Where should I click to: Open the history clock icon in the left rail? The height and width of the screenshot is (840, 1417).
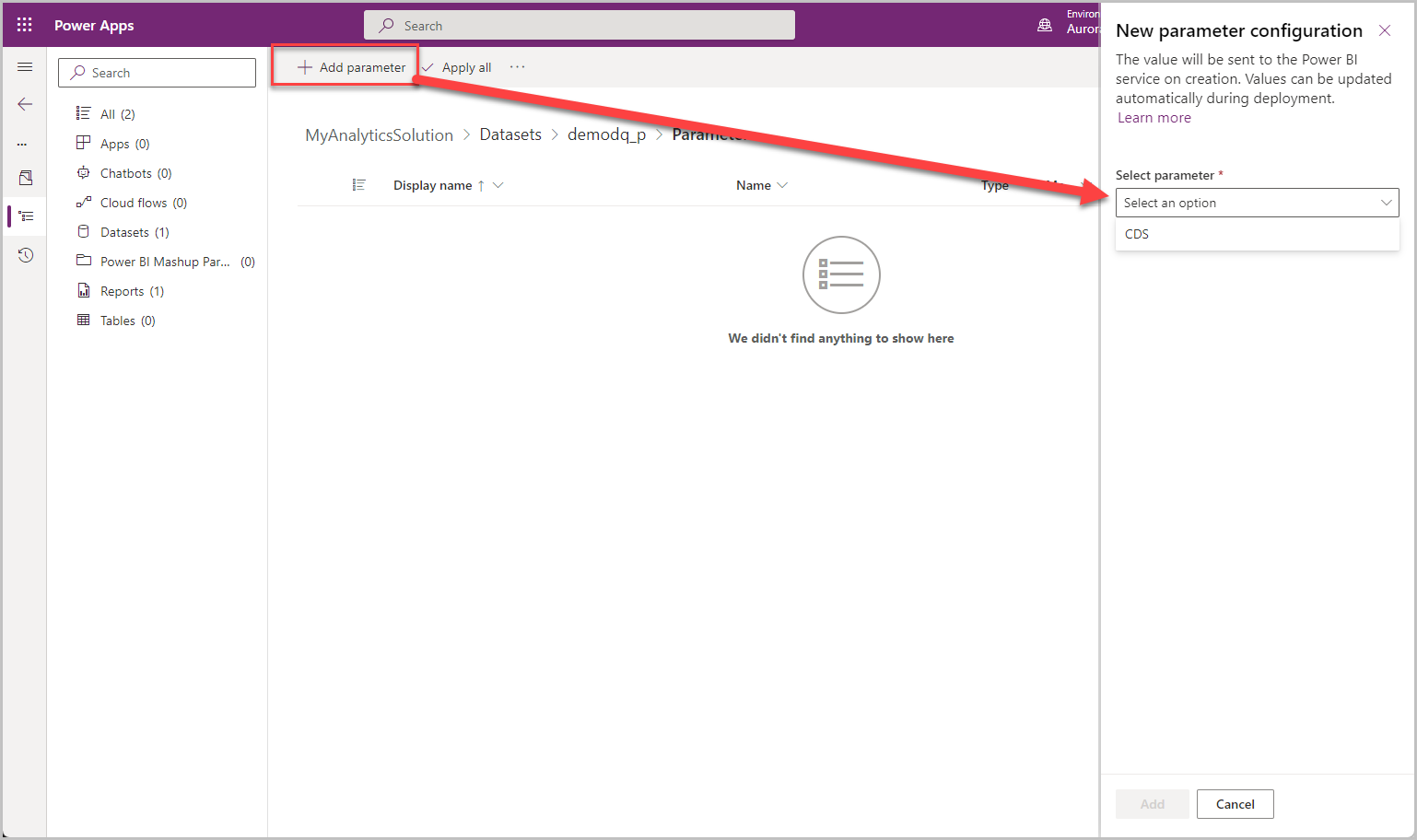25,254
